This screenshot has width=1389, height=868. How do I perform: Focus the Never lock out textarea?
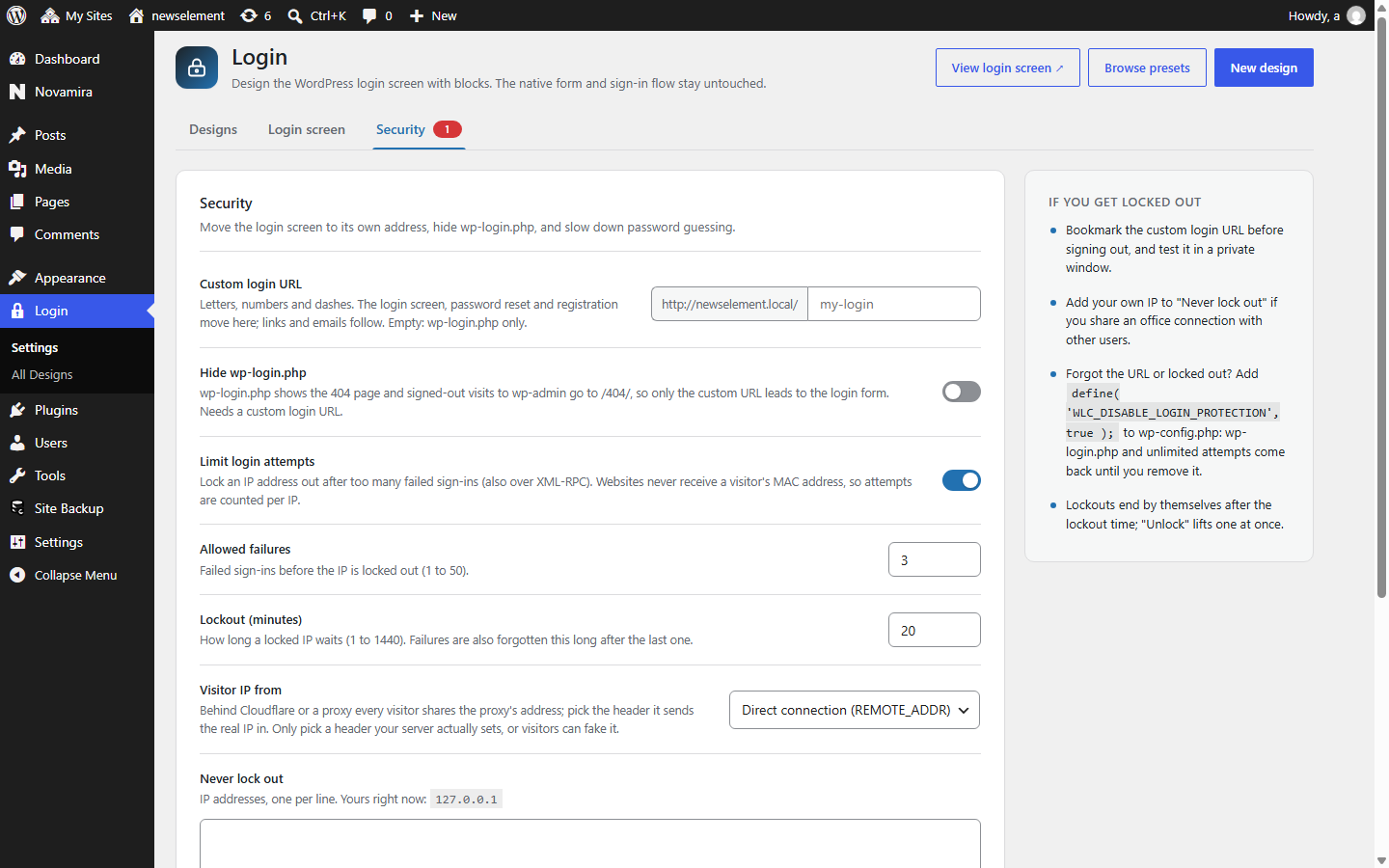point(590,844)
